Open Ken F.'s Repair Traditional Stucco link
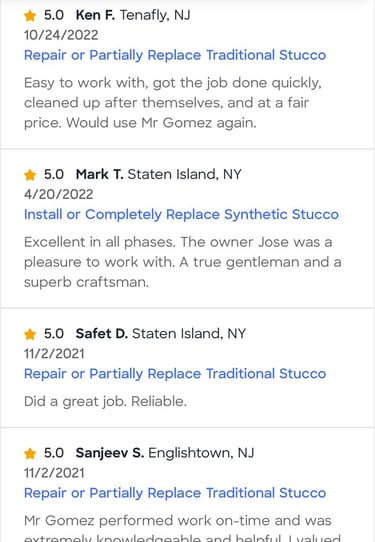The height and width of the screenshot is (542, 375). (175, 55)
